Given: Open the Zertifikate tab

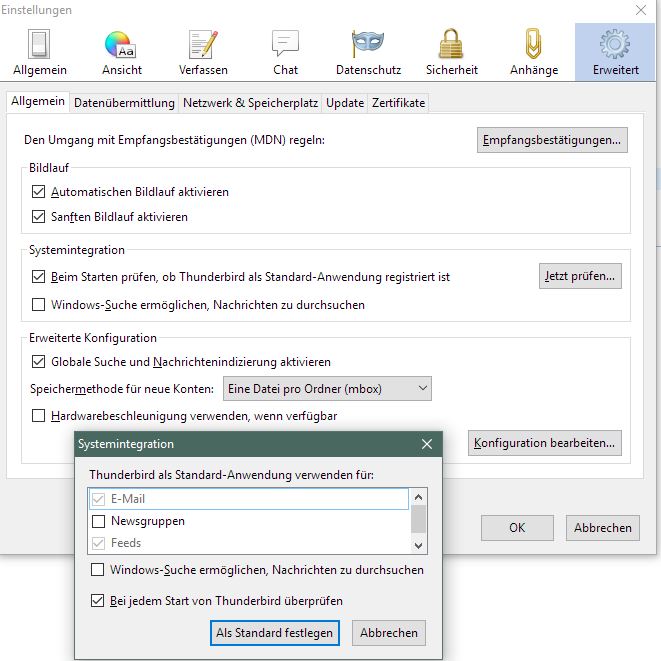Looking at the screenshot, I should [398, 103].
